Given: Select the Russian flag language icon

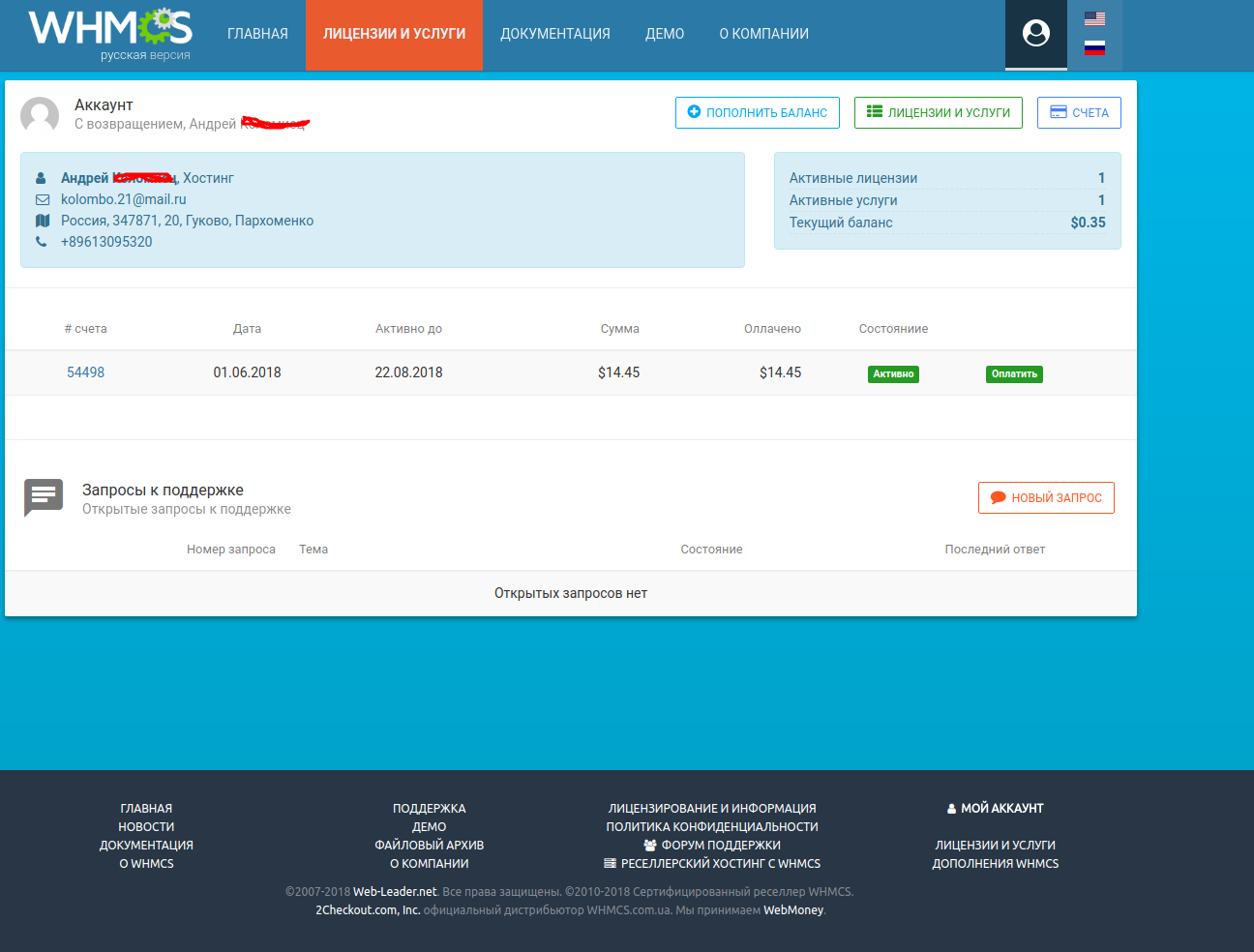Looking at the screenshot, I should pyautogui.click(x=1094, y=47).
